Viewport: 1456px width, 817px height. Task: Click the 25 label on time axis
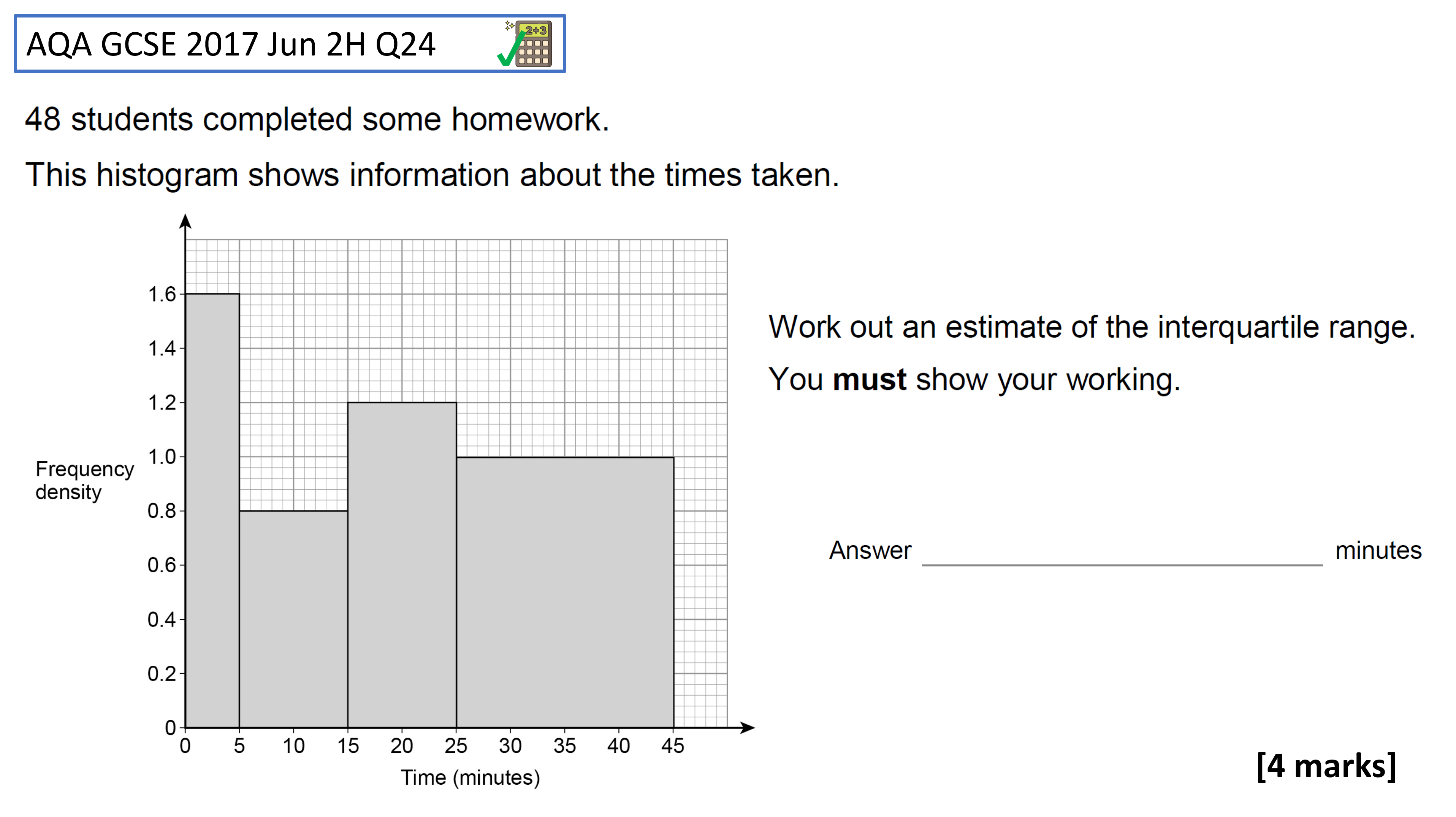(456, 746)
